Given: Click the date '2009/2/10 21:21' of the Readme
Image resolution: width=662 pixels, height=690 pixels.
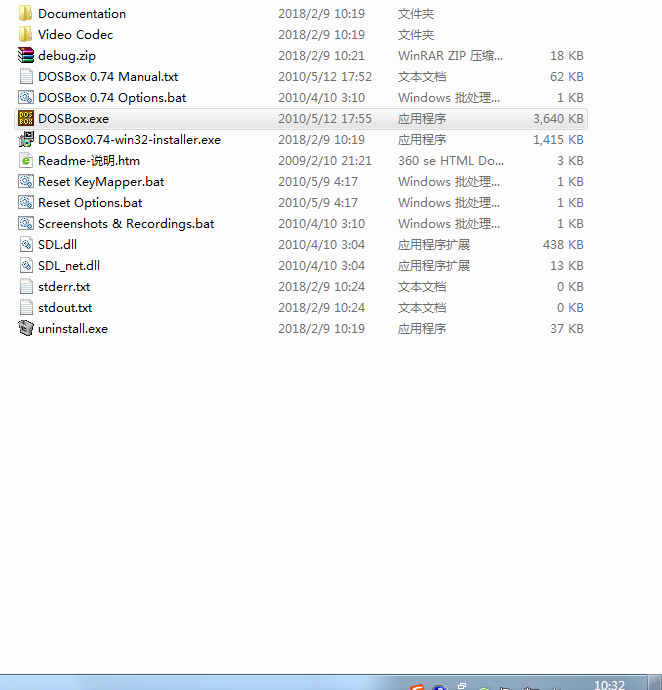Looking at the screenshot, I should point(325,161).
